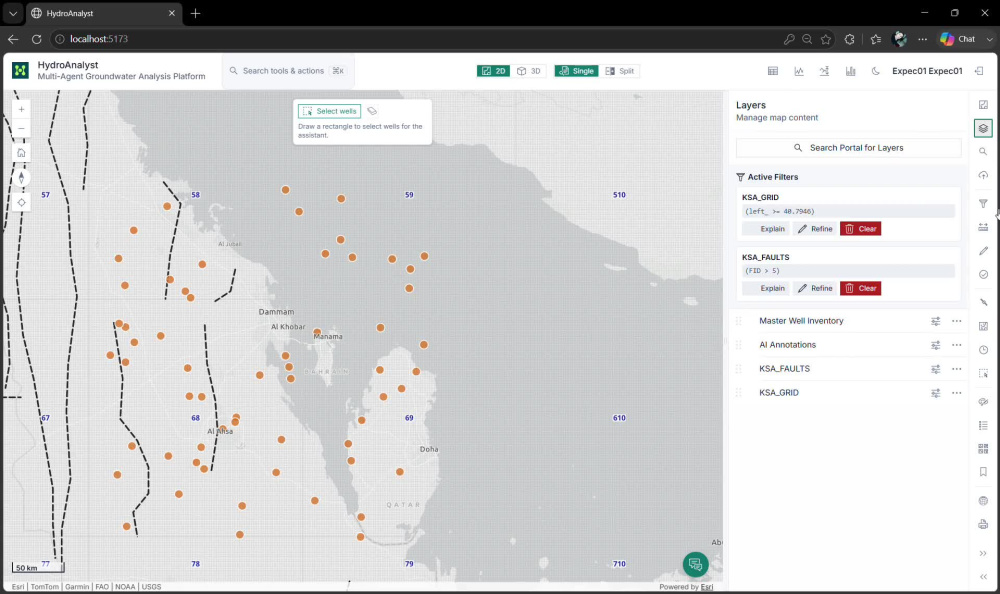This screenshot has width=1000, height=594.
Task: Select Split map layout
Action: [x=620, y=71]
